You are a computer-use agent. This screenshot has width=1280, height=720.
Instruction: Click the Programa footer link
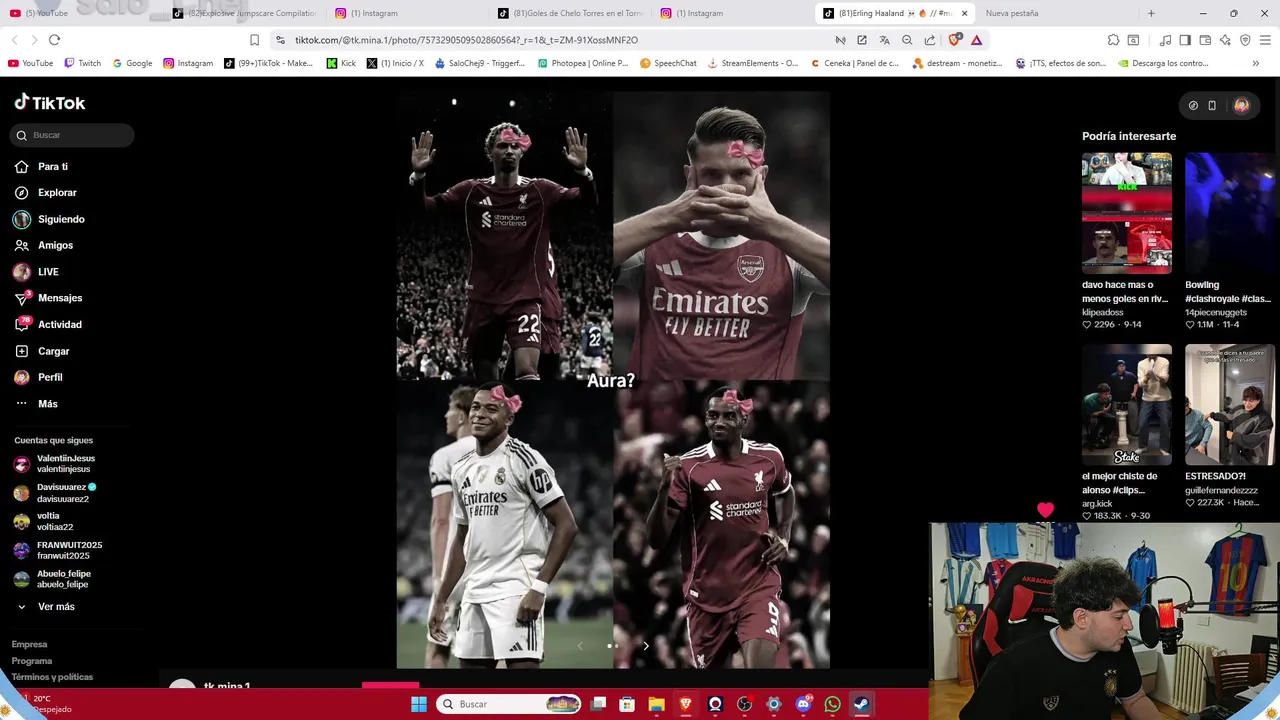(x=32, y=661)
